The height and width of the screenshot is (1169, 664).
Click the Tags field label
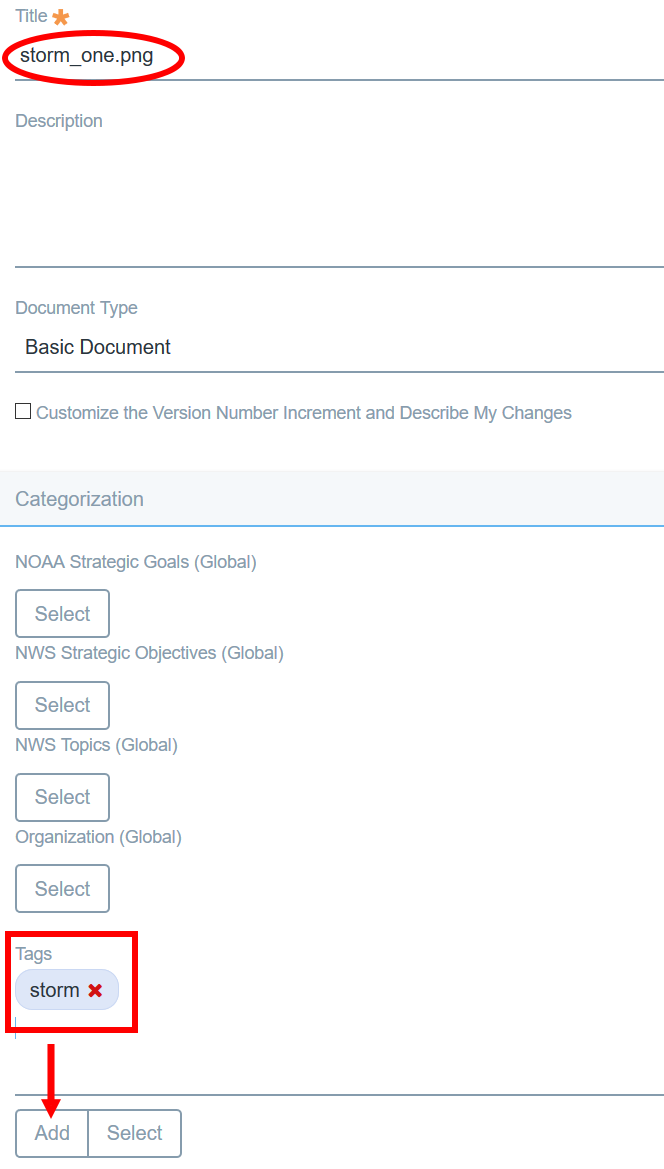[34, 954]
